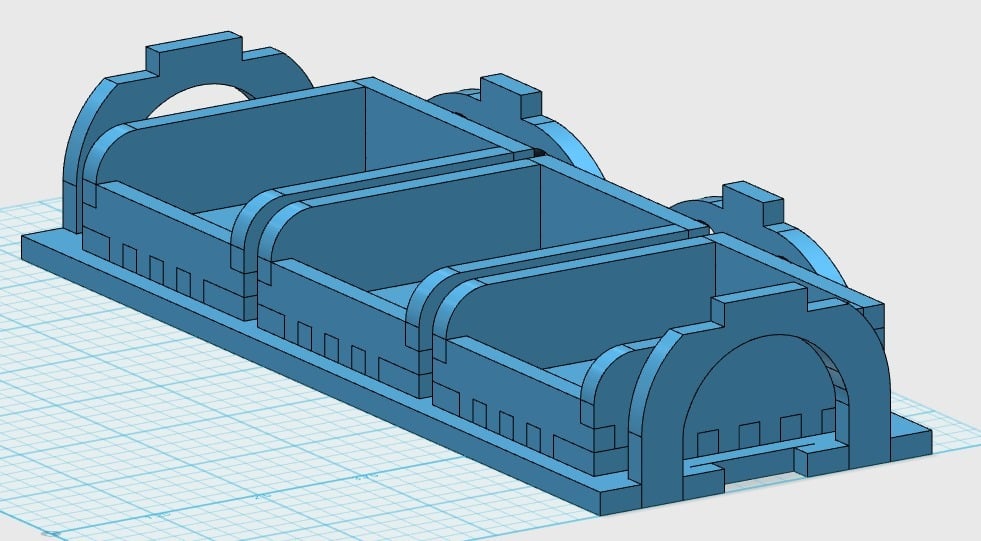Screen dimensions: 981x541
Task: Select the top tab of rear-left arch
Action: (194, 52)
